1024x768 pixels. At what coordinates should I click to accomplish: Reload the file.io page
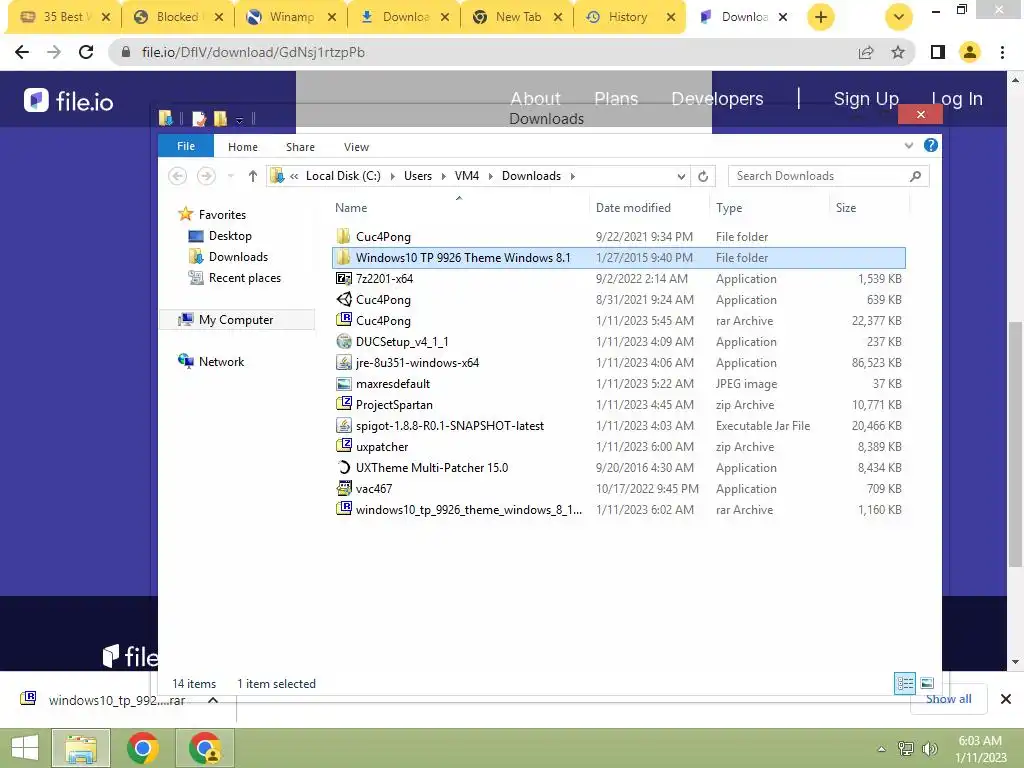click(x=86, y=52)
